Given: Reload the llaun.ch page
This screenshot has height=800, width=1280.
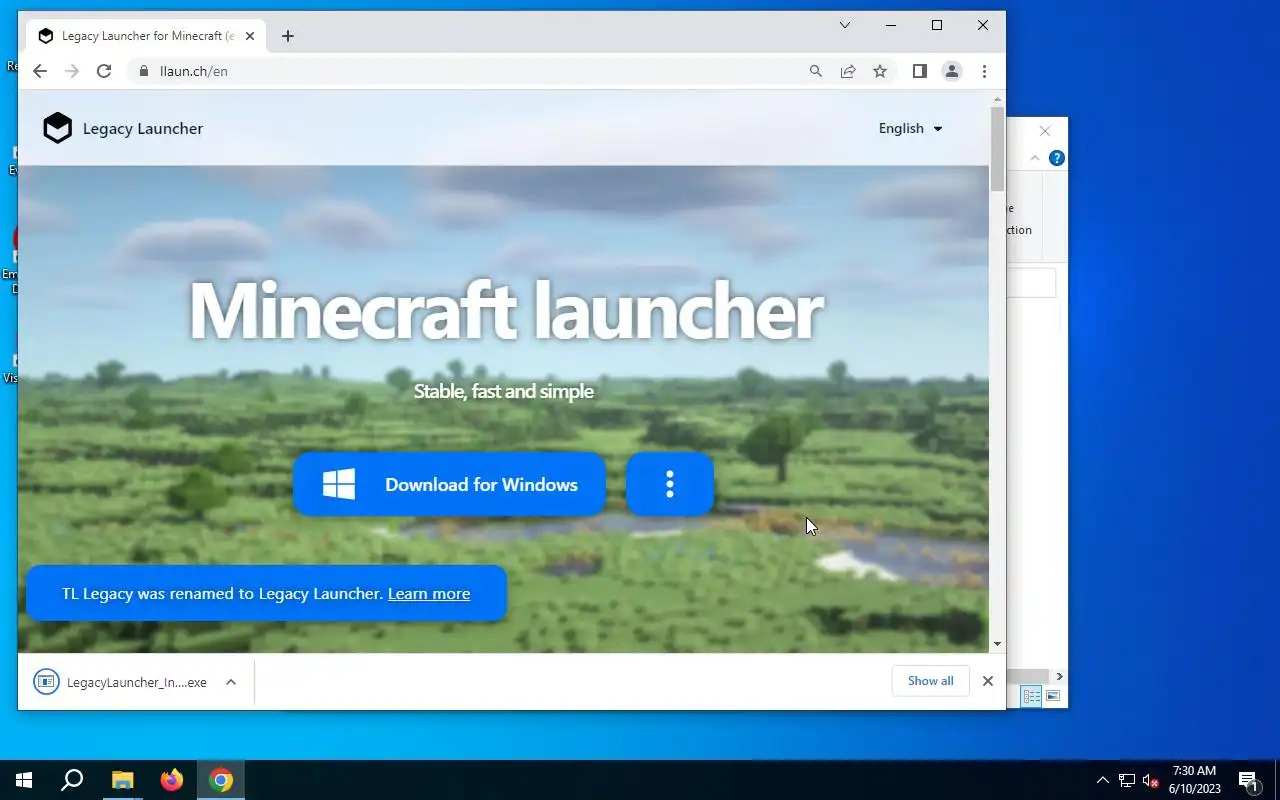Looking at the screenshot, I should point(104,71).
